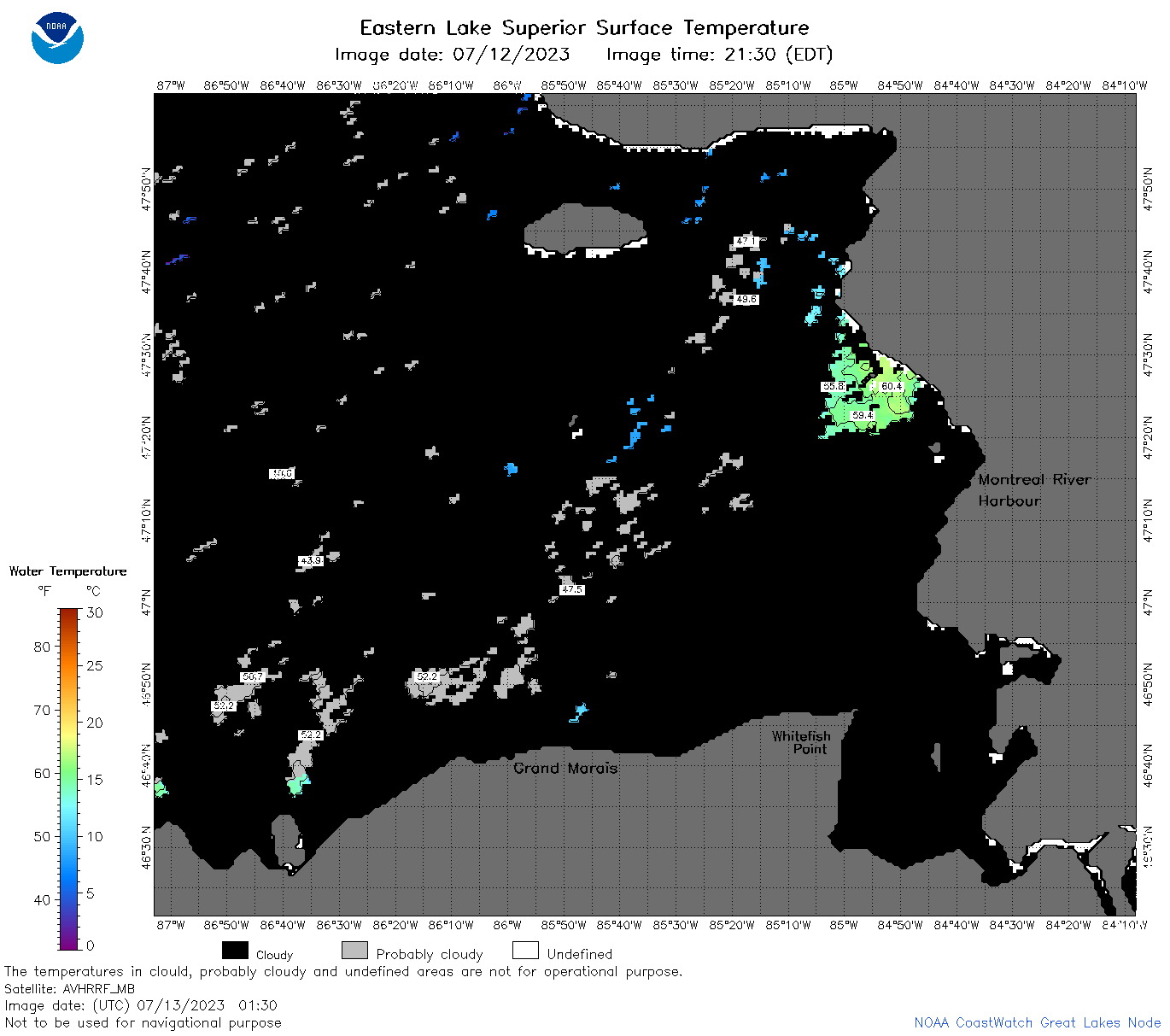Click the °C unit label on legend
The width and height of the screenshot is (1170, 1036).
pos(93,591)
